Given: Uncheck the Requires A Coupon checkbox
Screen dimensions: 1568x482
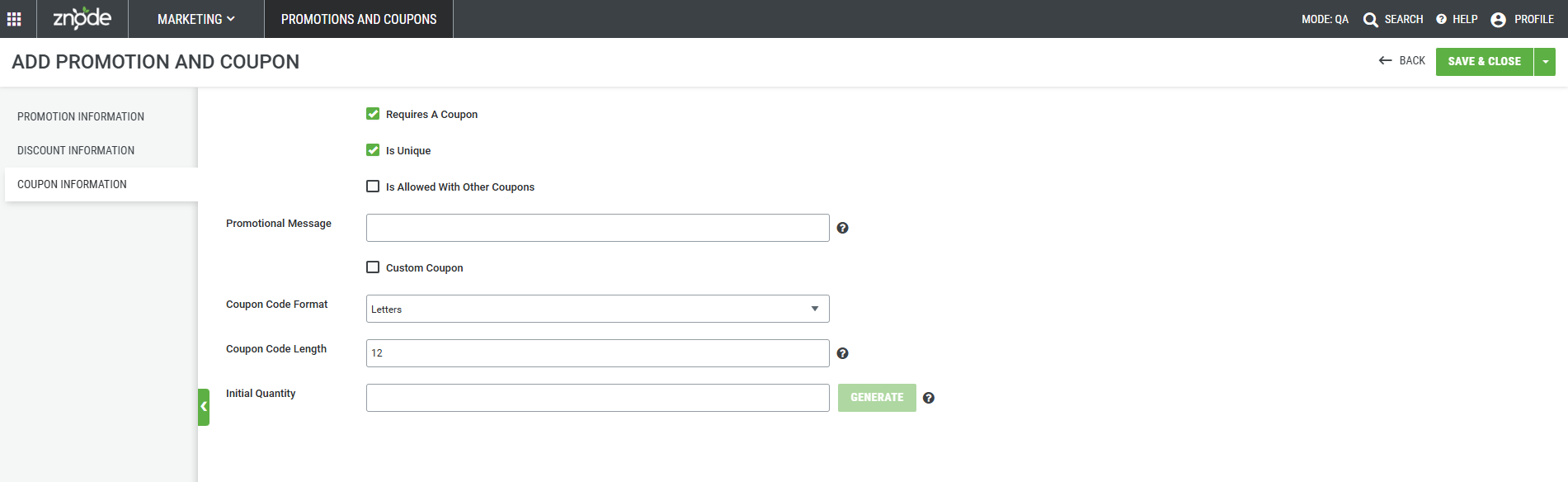Looking at the screenshot, I should (373, 114).
